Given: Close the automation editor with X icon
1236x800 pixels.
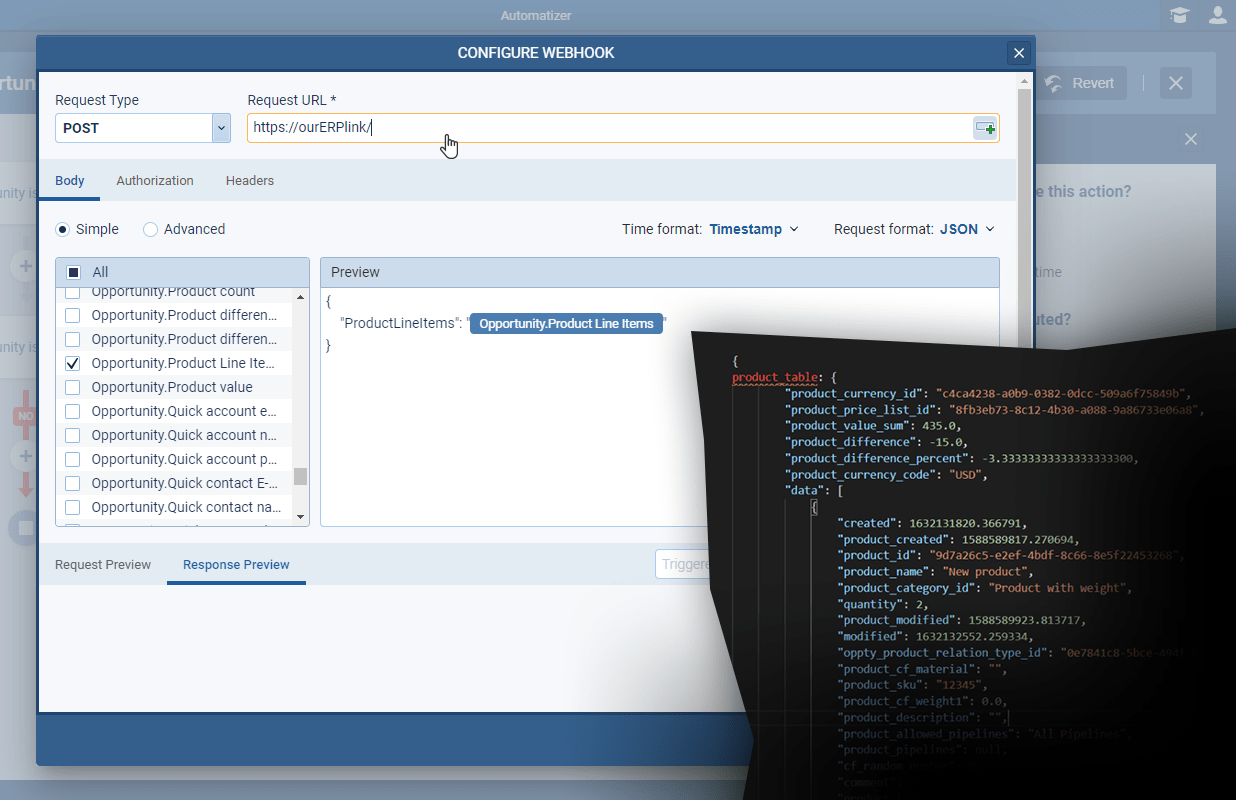Looking at the screenshot, I should pyautogui.click(x=1176, y=83).
